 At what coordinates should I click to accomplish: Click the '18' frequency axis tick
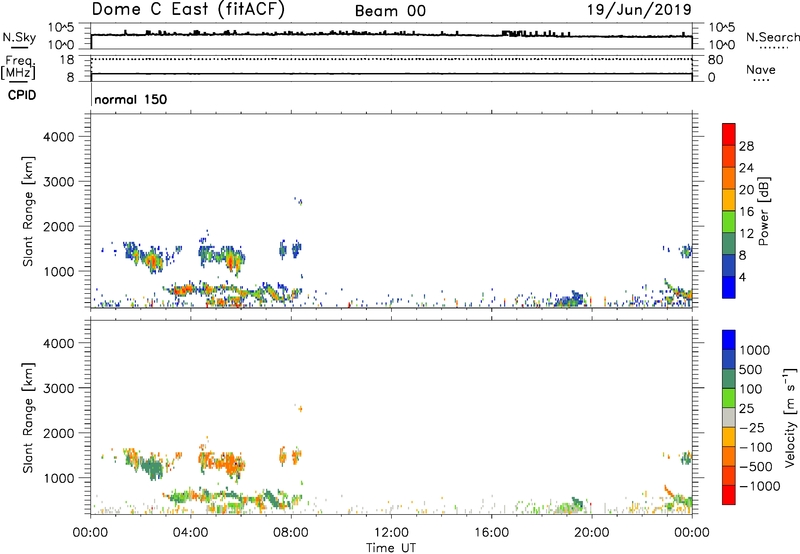[x=67, y=60]
